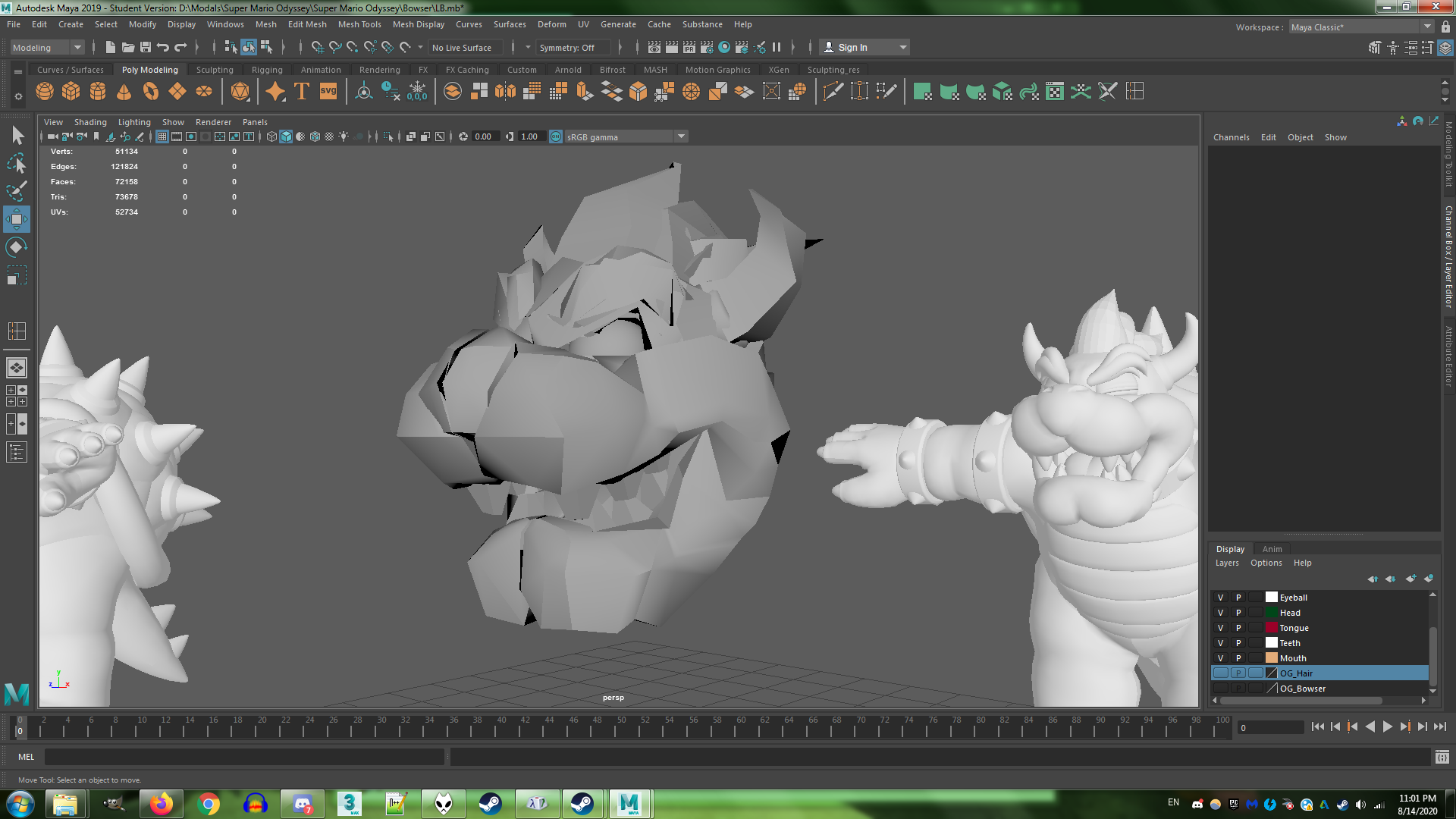The image size is (1456, 819).
Task: Click the Mirror geometry shelf icon
Action: pyautogui.click(x=505, y=92)
